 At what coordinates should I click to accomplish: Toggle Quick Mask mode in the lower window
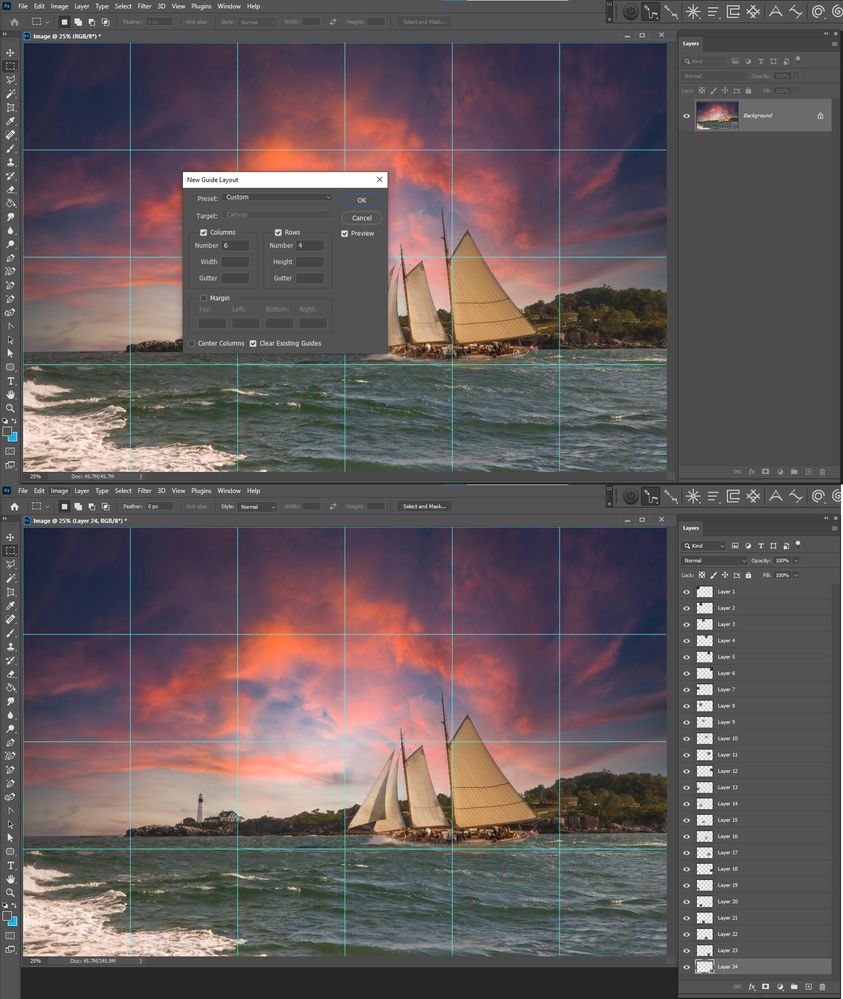click(10, 935)
